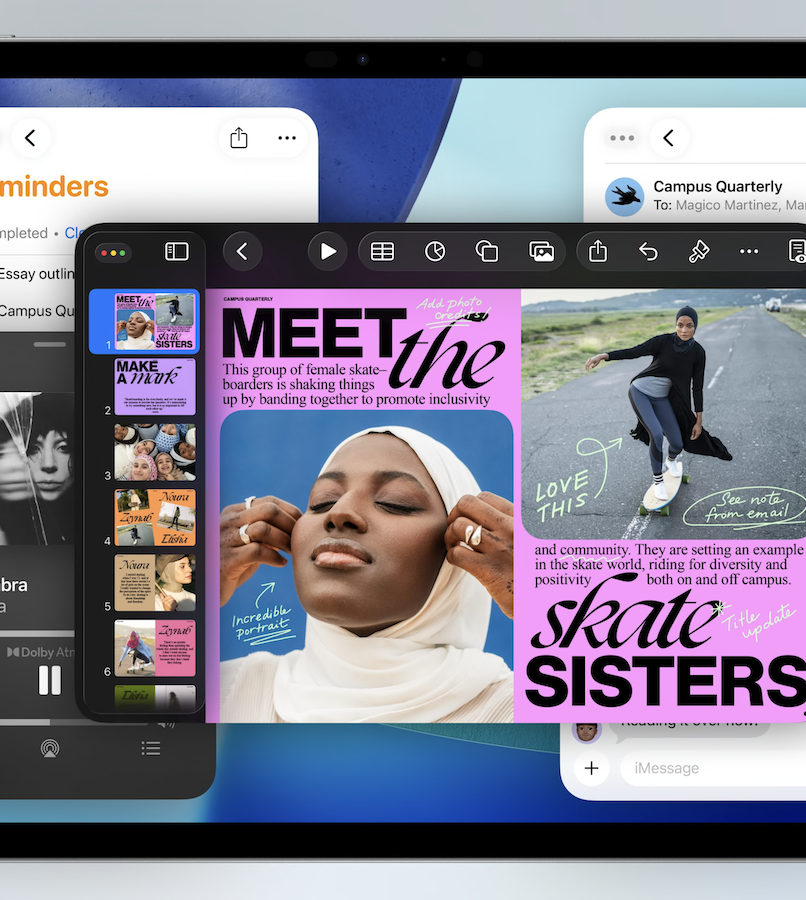The height and width of the screenshot is (900, 806).
Task: Open the Reminders More options menu
Action: (287, 138)
